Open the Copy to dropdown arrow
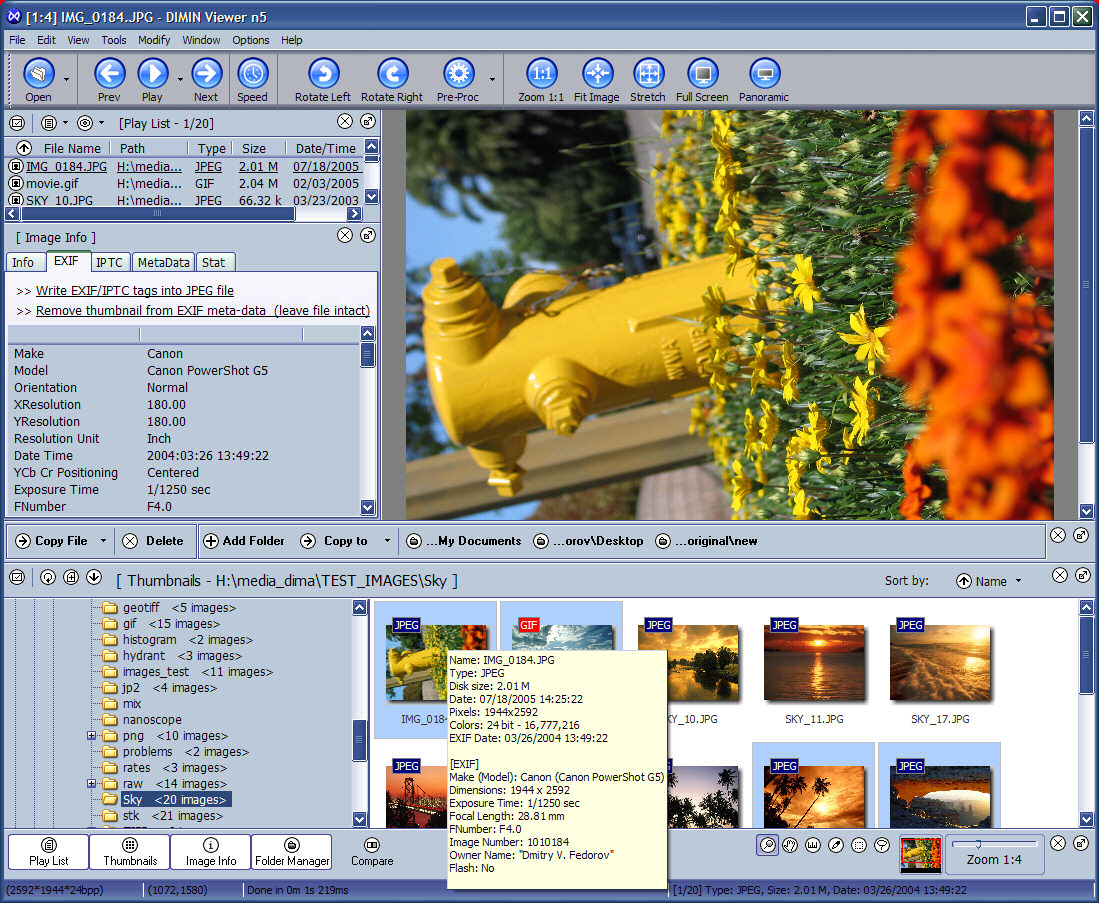This screenshot has height=903, width=1099. click(x=387, y=541)
